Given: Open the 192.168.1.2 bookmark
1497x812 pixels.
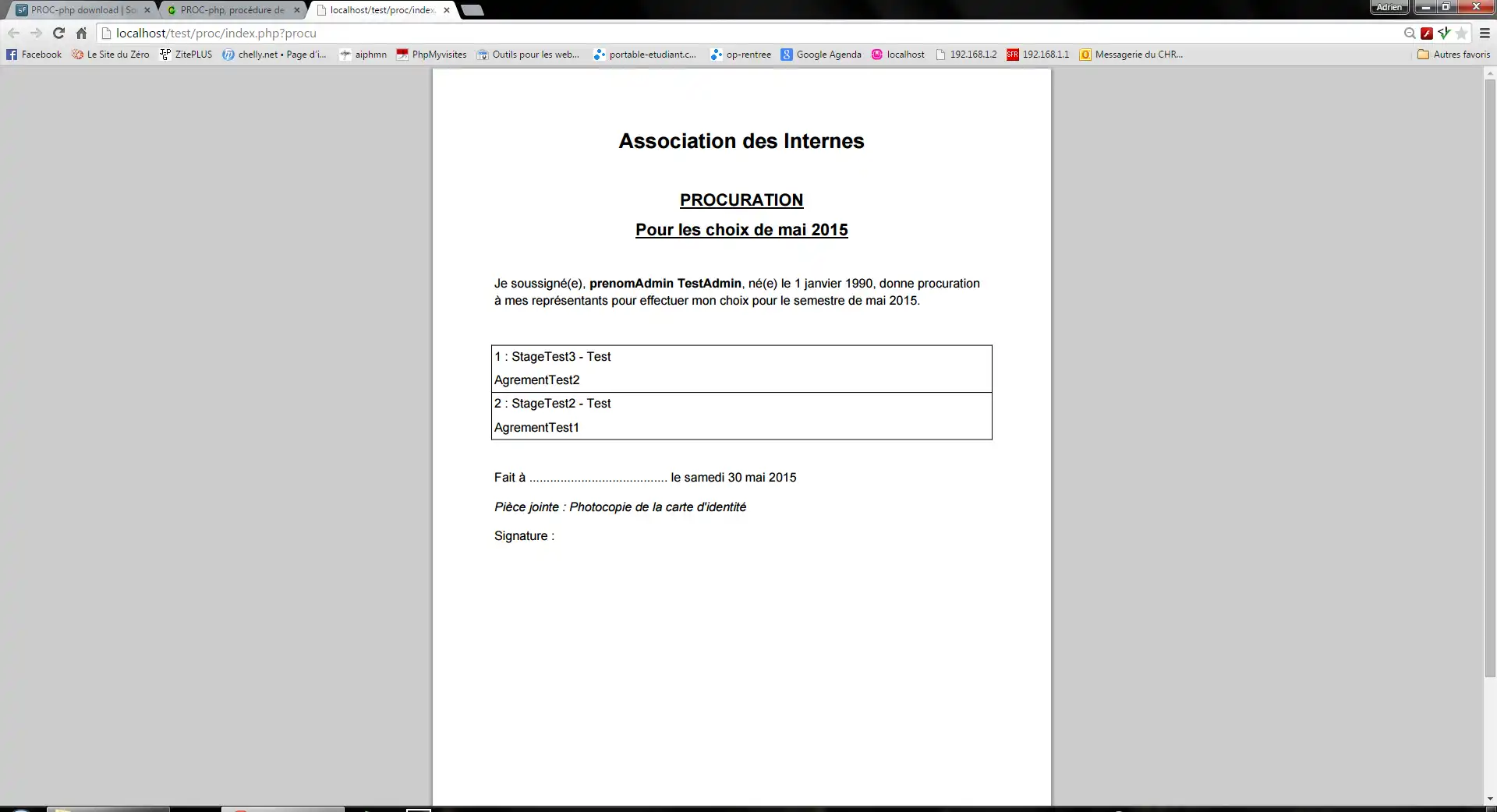Looking at the screenshot, I should pyautogui.click(x=966, y=55).
